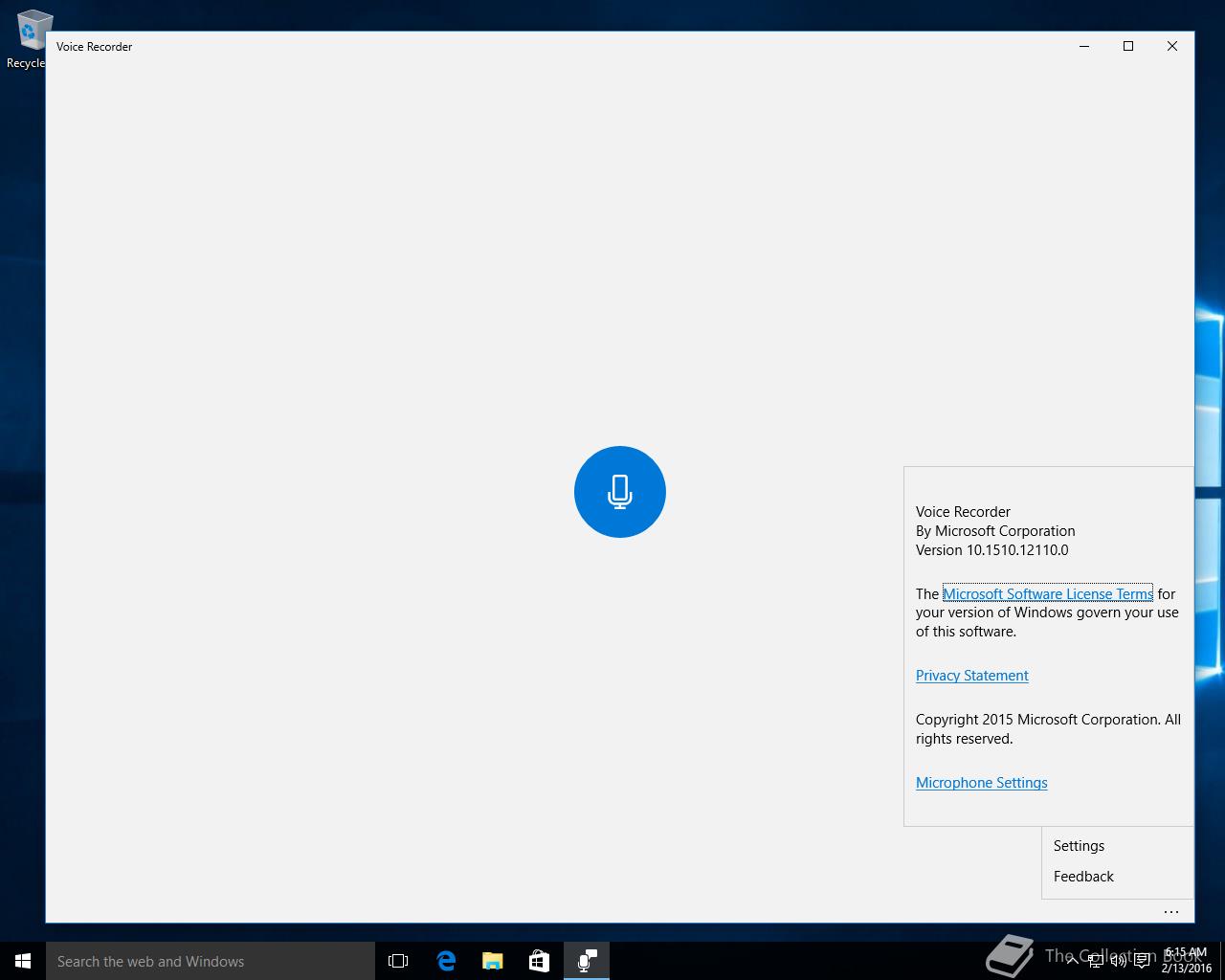This screenshot has width=1225, height=980.
Task: Click the 'By Microsoft Corporation' text
Action: click(x=995, y=531)
